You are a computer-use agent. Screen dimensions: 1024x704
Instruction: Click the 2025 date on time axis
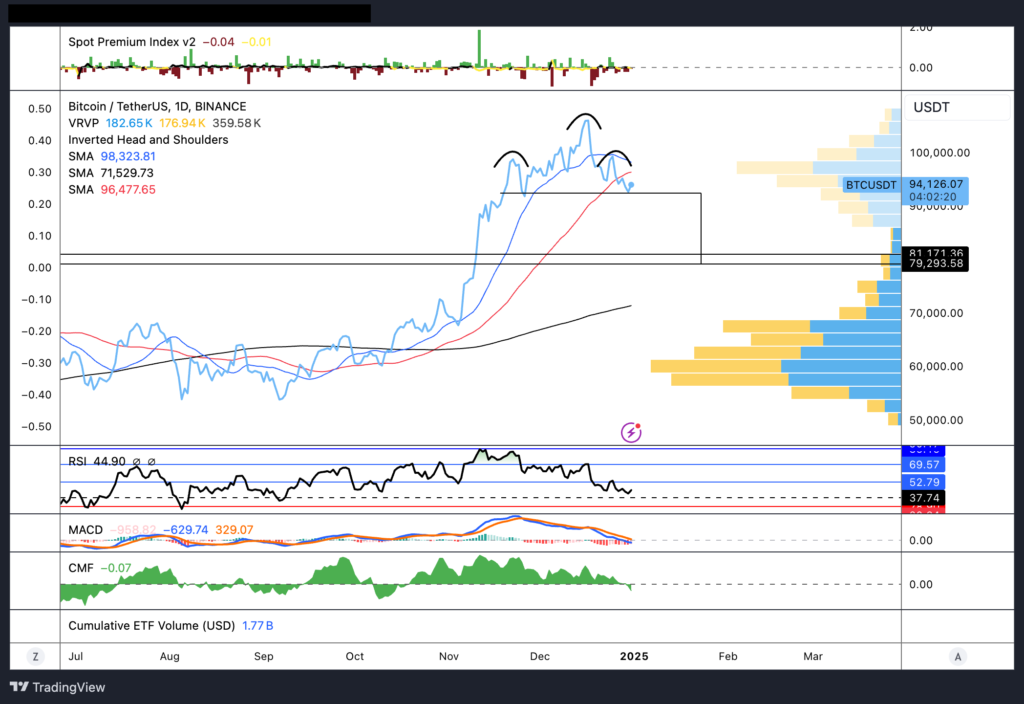(x=634, y=657)
